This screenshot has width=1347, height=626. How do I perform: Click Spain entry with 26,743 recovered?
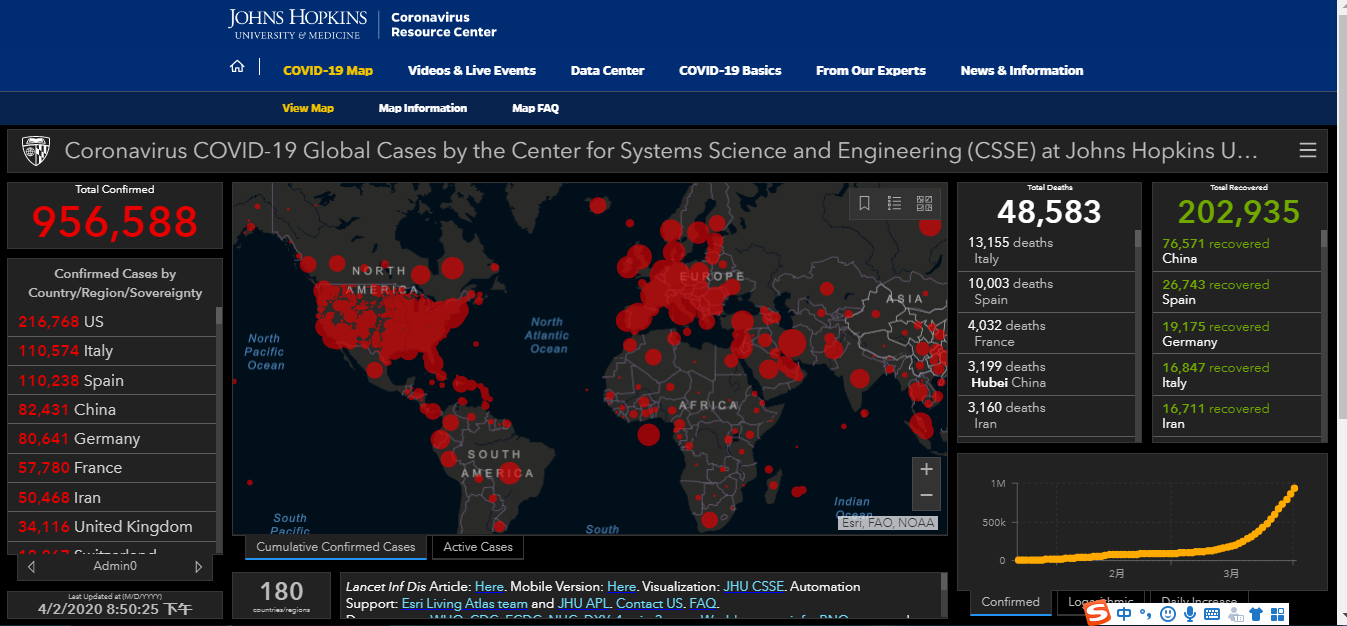point(1237,292)
